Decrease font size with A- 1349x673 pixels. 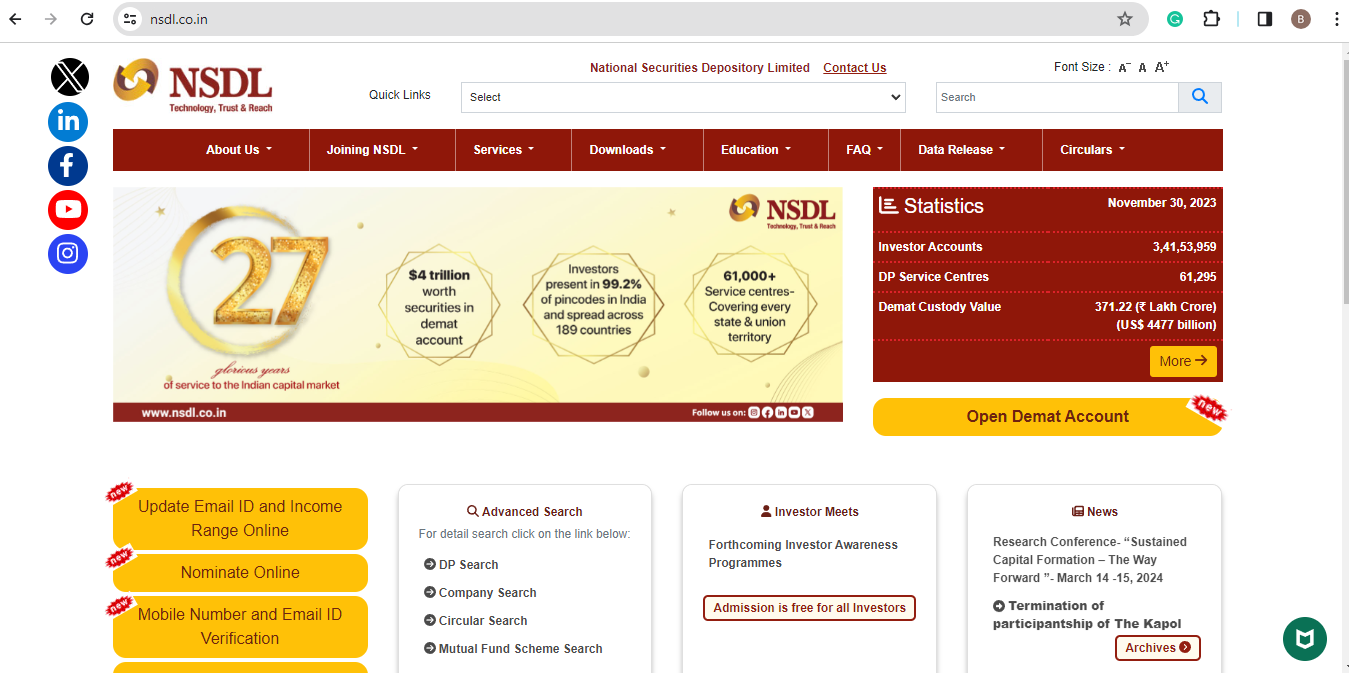[1124, 67]
